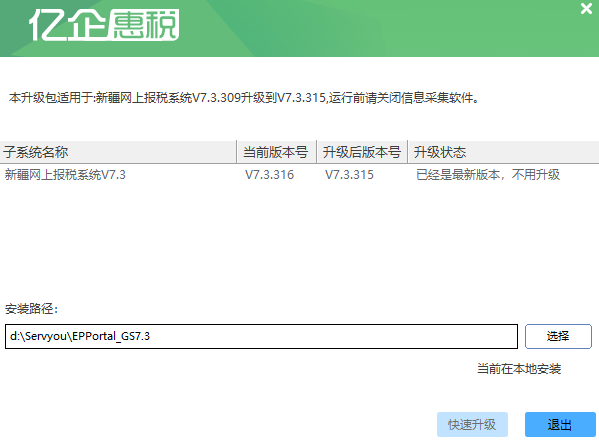Screen dimensions: 599x446
Task: Click the 安装路径 input field
Action: (x=261, y=336)
